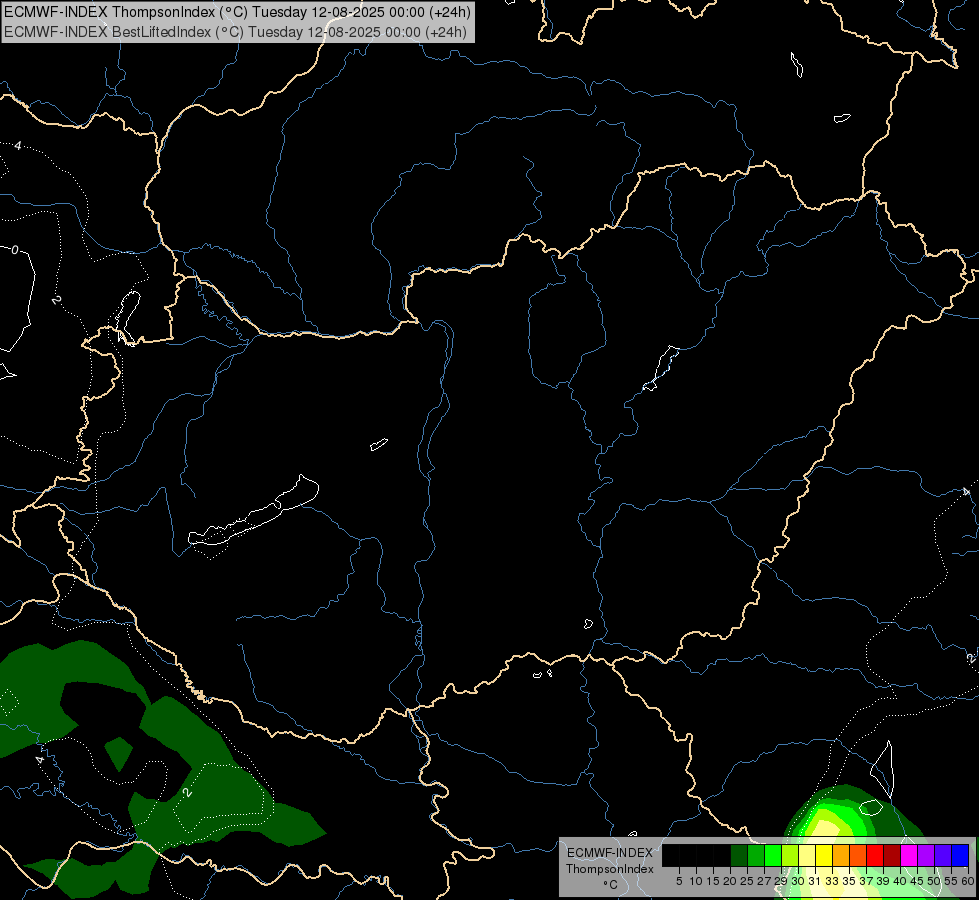Viewport: 979px width, 900px height.
Task: Click the legend tick value '39'
Action: point(883,881)
